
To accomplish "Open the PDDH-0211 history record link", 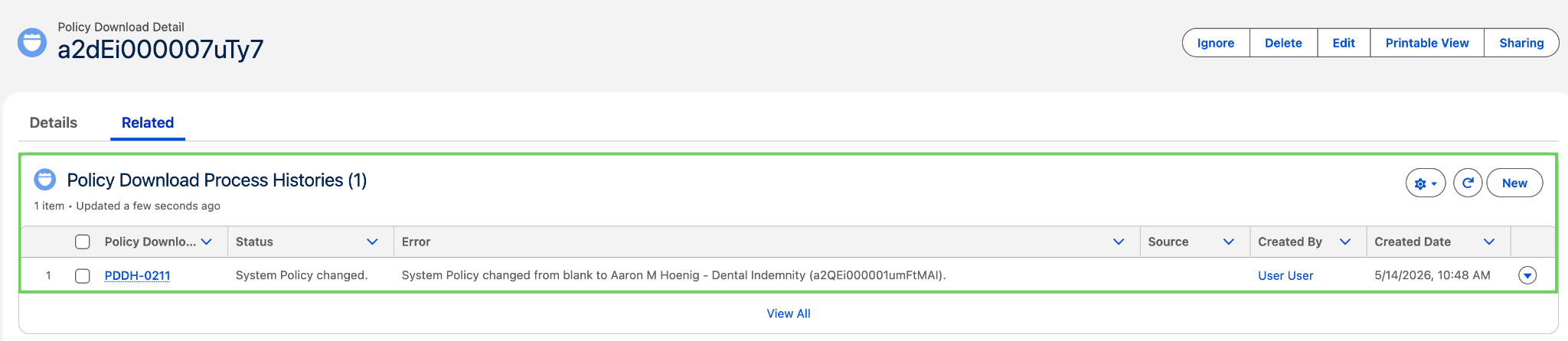I will [x=137, y=275].
